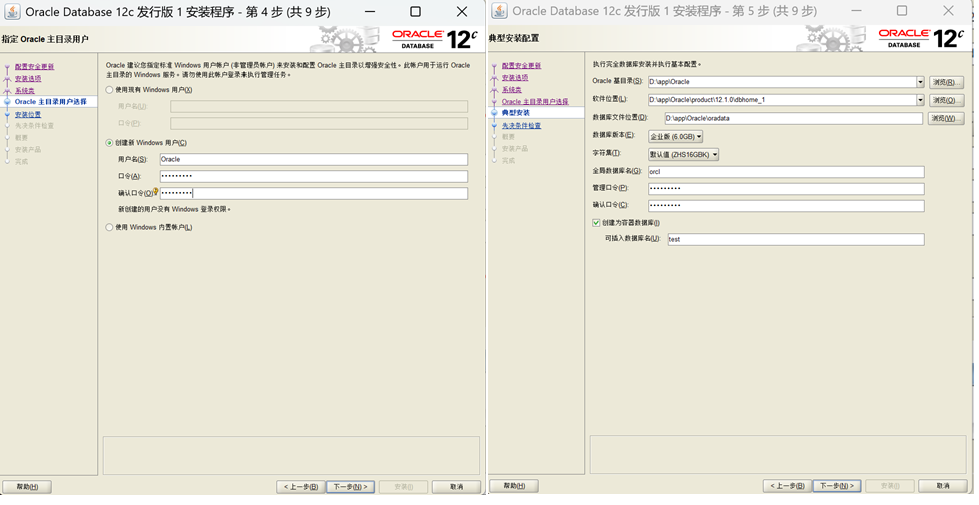This screenshot has height=505, width=979.
Task: Go to 系统类 step in step 5 window
Action: (512, 90)
